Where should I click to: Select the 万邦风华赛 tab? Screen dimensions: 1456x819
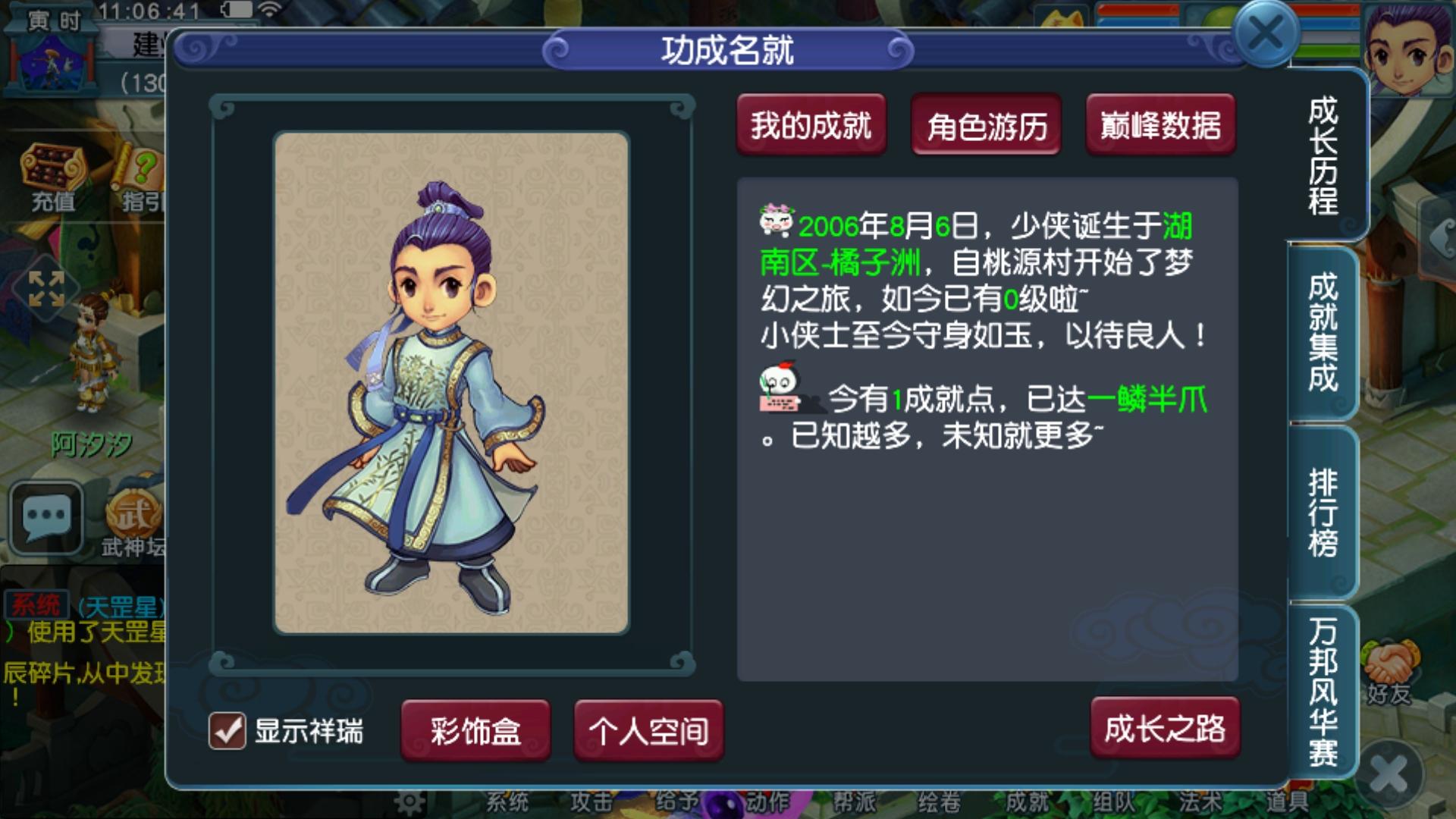tap(1323, 691)
